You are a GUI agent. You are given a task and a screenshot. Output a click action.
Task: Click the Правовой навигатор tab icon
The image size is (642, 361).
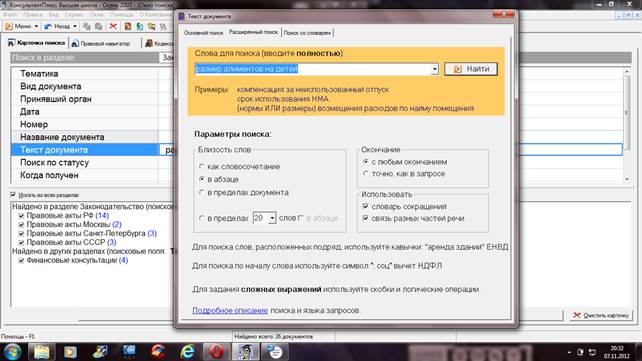[75, 43]
